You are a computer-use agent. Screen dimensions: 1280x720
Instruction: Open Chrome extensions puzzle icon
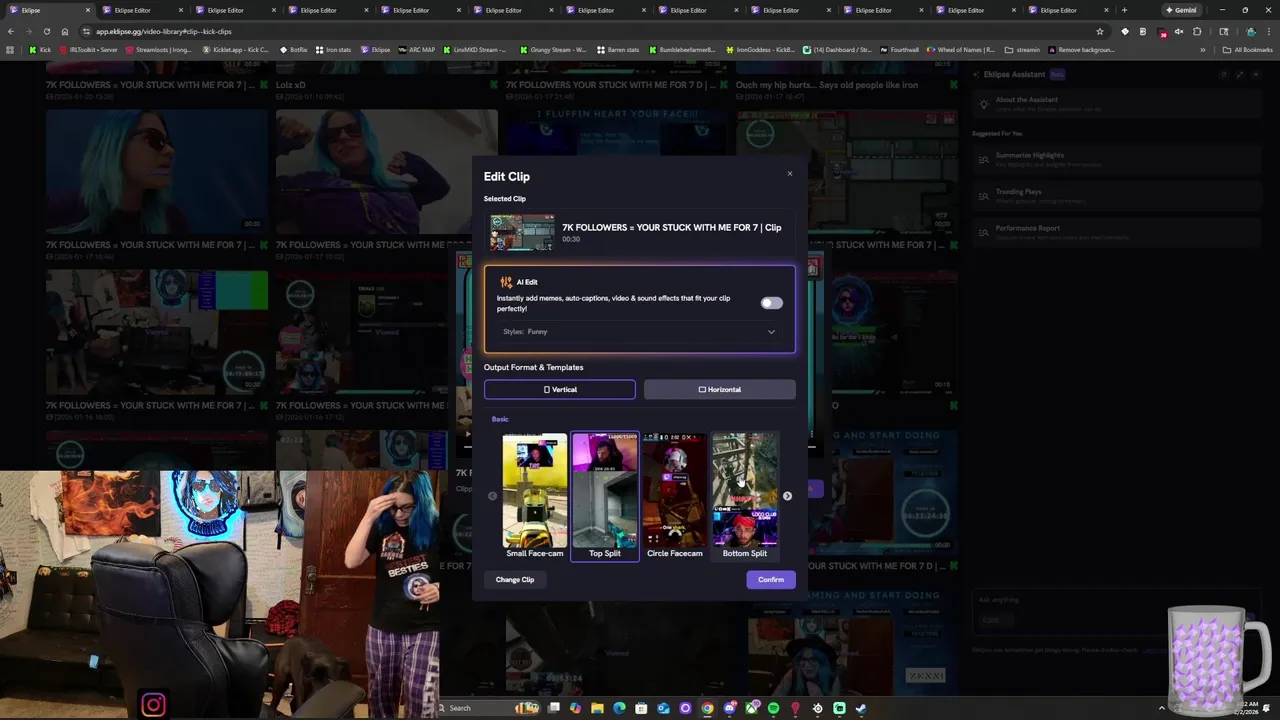click(1197, 32)
